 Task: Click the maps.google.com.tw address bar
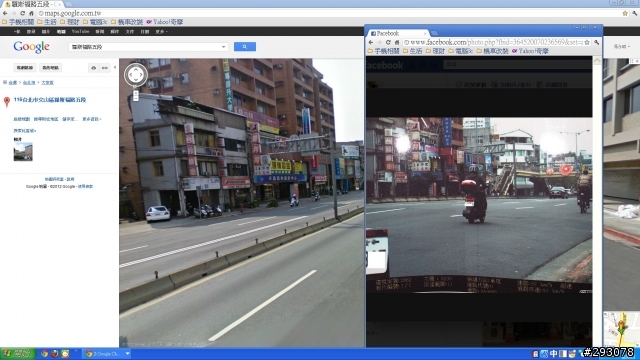(327, 13)
